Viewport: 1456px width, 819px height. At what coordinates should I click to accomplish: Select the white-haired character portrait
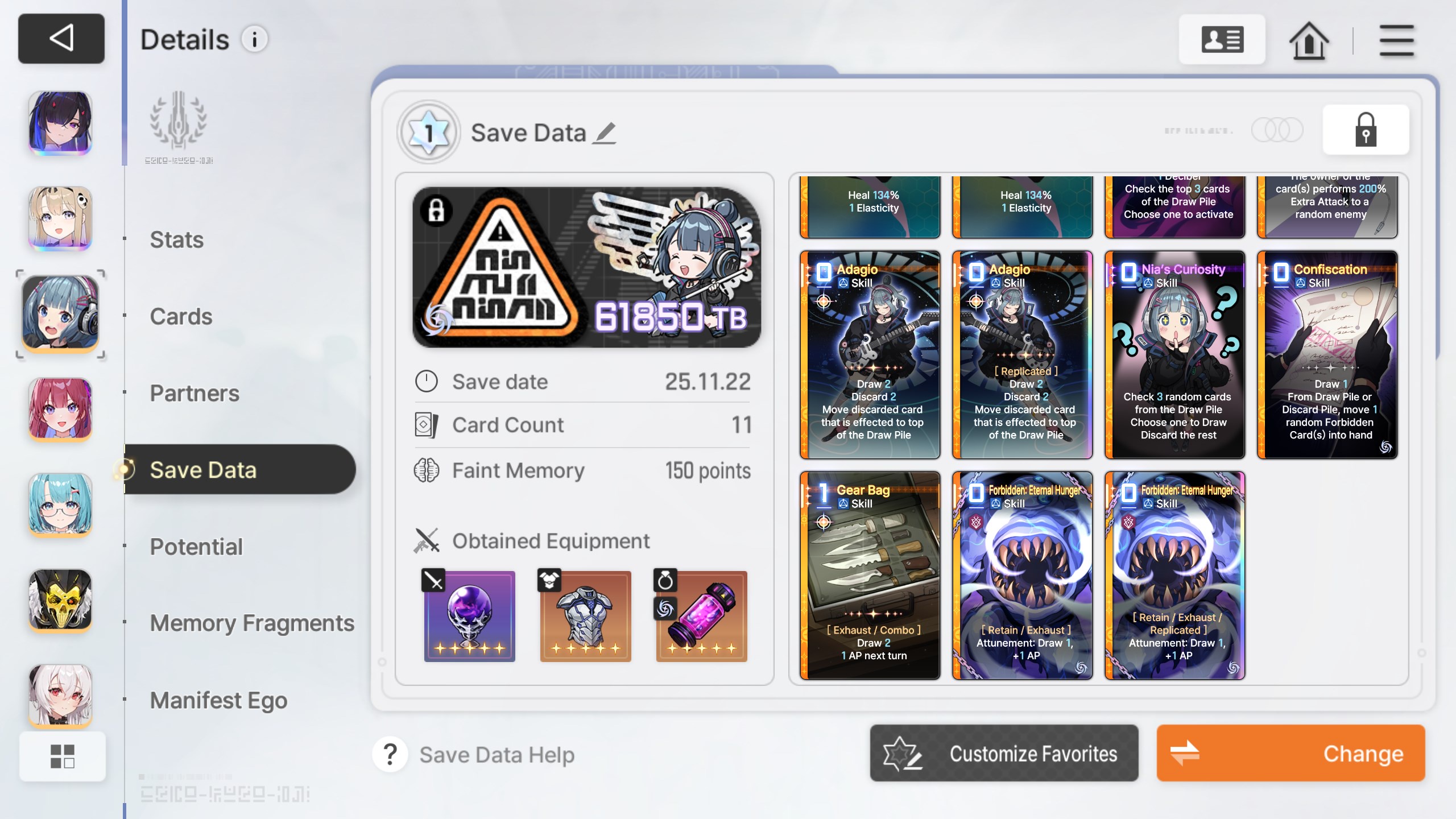point(60,695)
